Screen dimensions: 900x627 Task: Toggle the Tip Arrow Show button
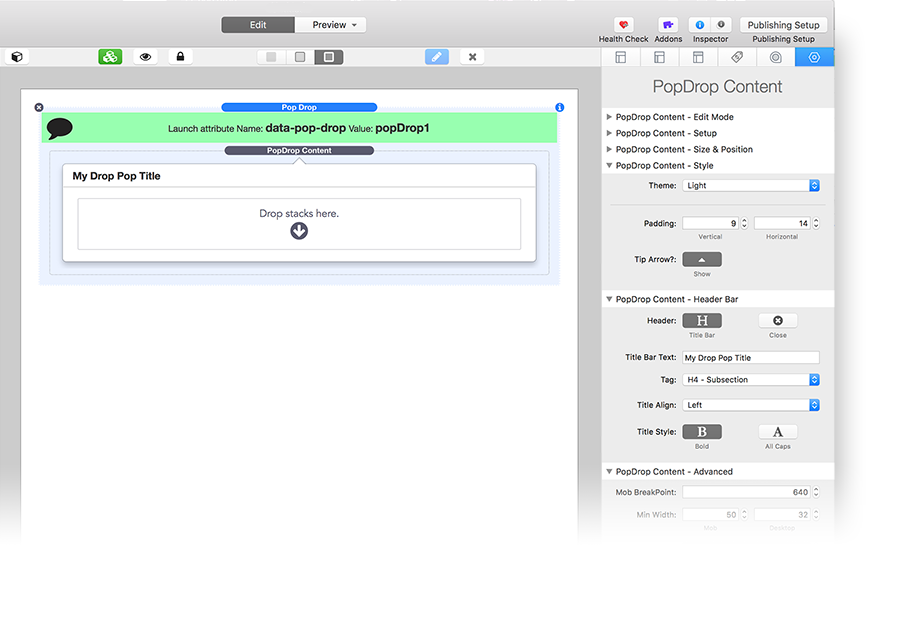701,259
